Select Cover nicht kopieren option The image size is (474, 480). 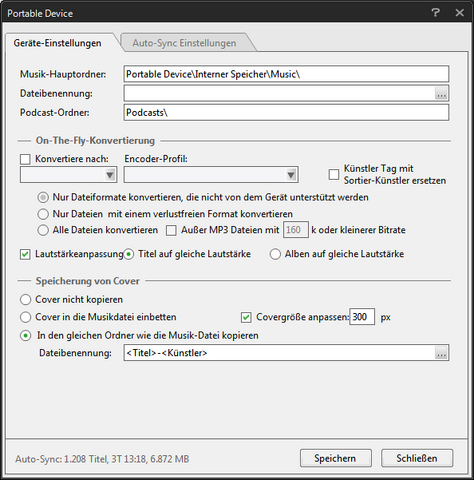[26, 299]
